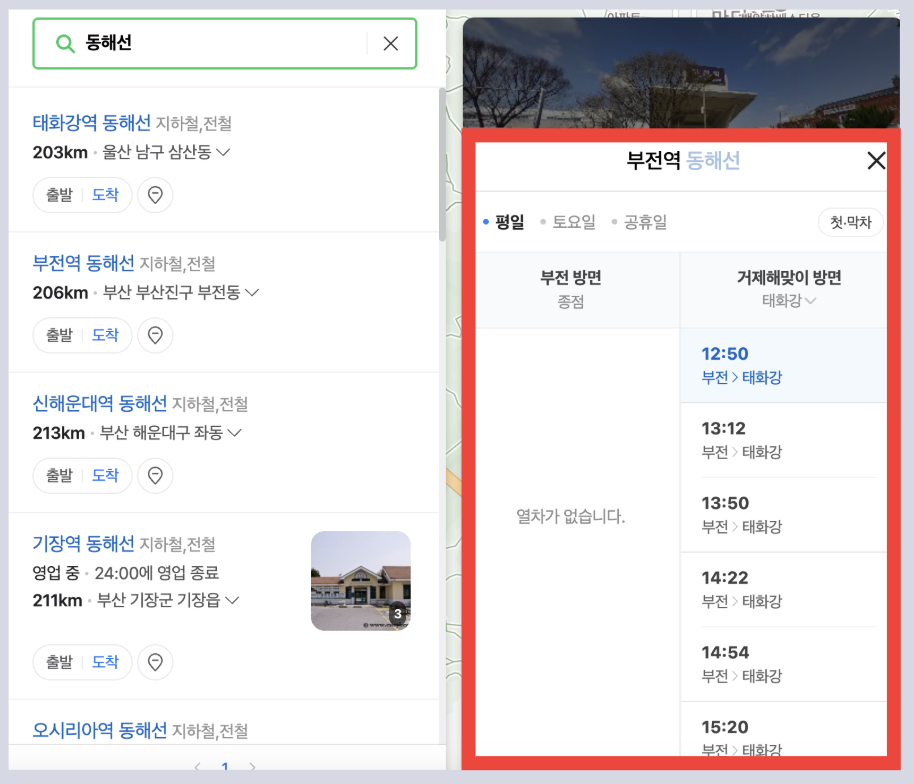The image size is (914, 784).
Task: Clear the 동해선 search with the X icon
Action: point(390,44)
